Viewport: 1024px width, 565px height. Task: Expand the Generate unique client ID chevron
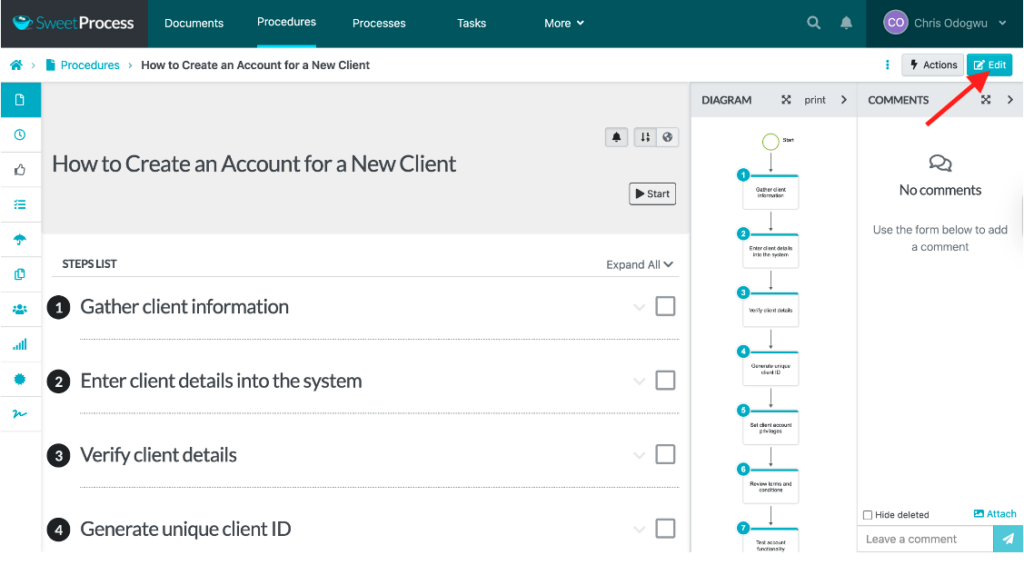point(639,528)
